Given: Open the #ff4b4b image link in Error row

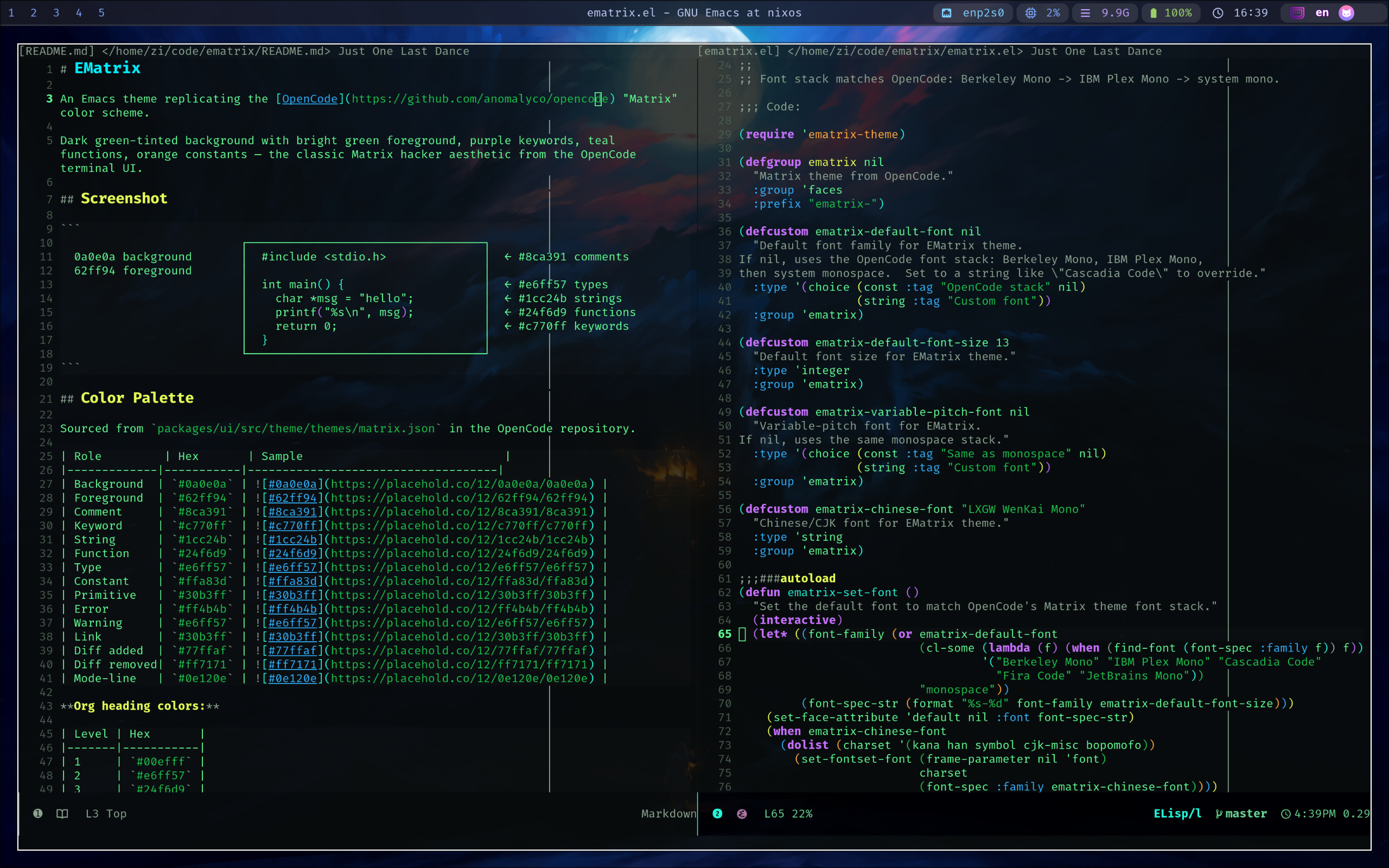Looking at the screenshot, I should tap(292, 609).
